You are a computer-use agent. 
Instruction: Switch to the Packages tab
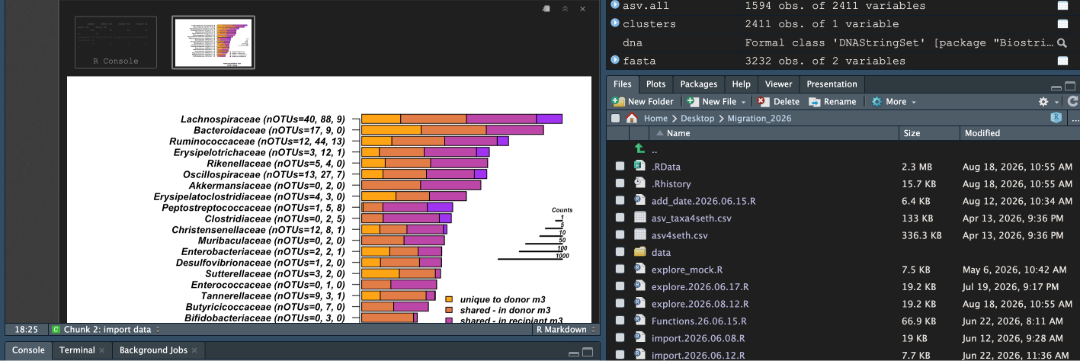coord(698,84)
